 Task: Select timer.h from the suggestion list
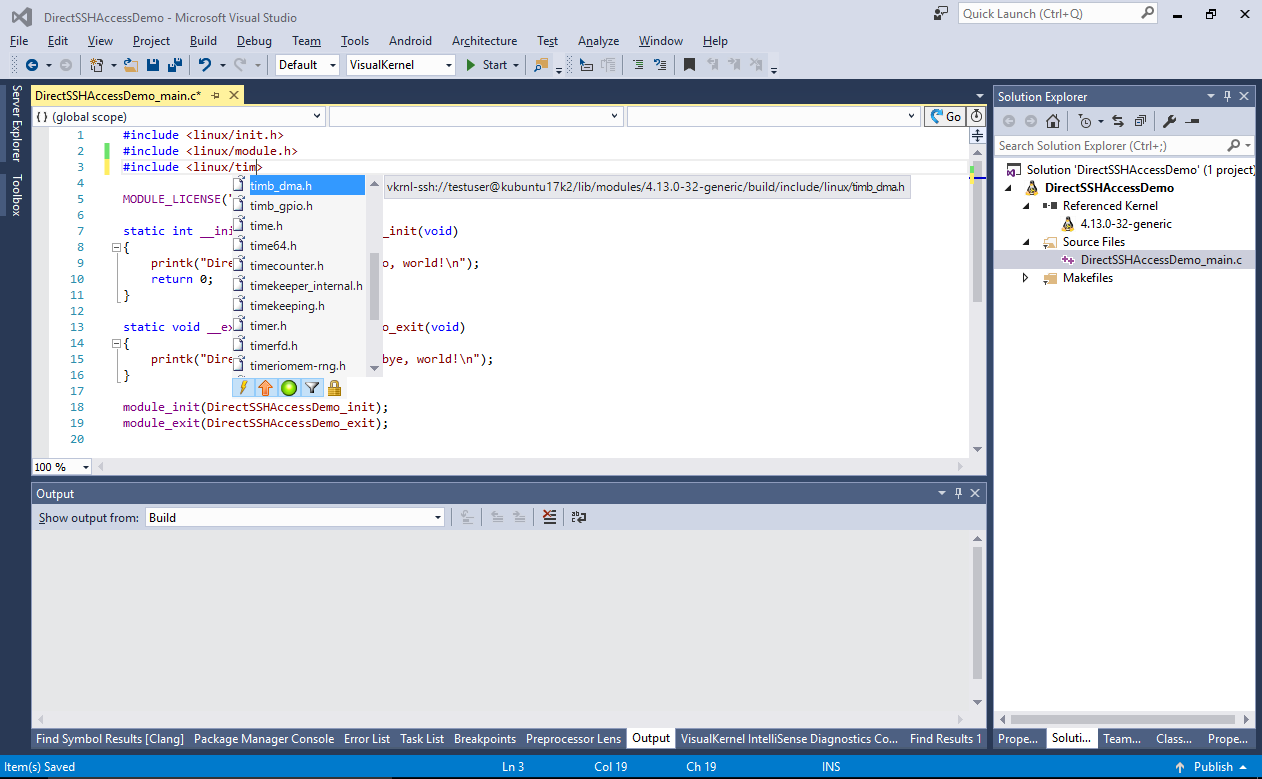coord(268,326)
